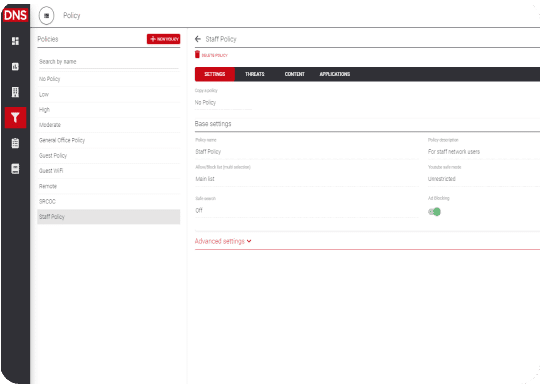Open the bottom sidebar document icon
540x384 pixels.
click(15, 169)
